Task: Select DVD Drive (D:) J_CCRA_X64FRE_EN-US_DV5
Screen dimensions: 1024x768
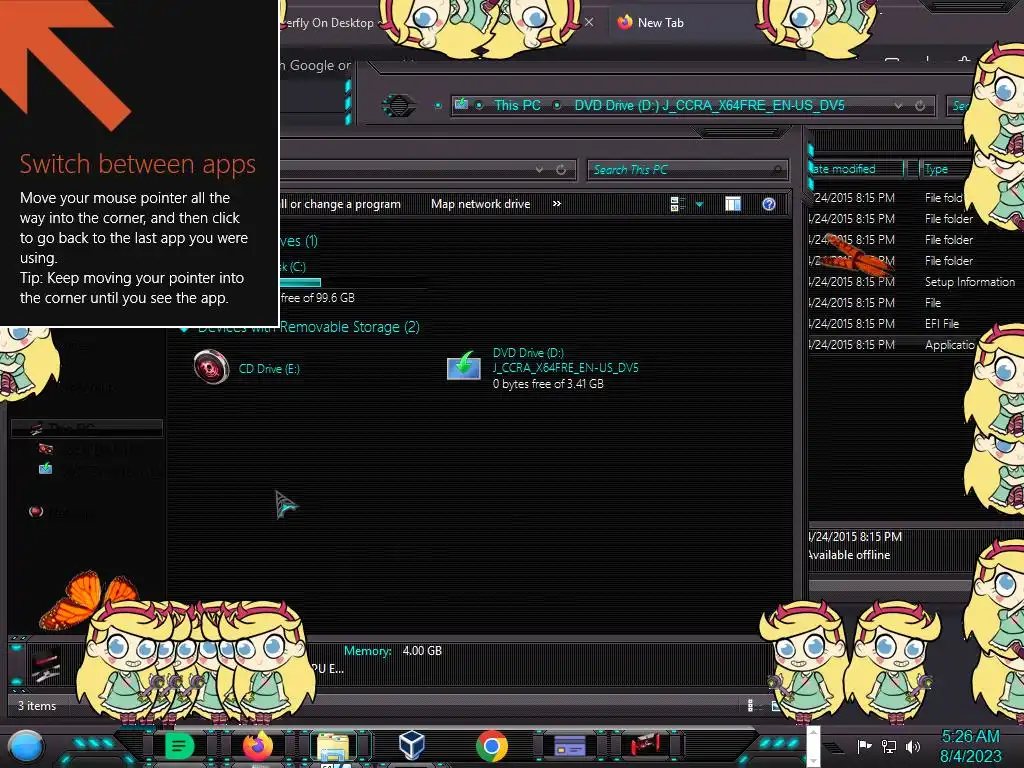Action: (x=543, y=368)
